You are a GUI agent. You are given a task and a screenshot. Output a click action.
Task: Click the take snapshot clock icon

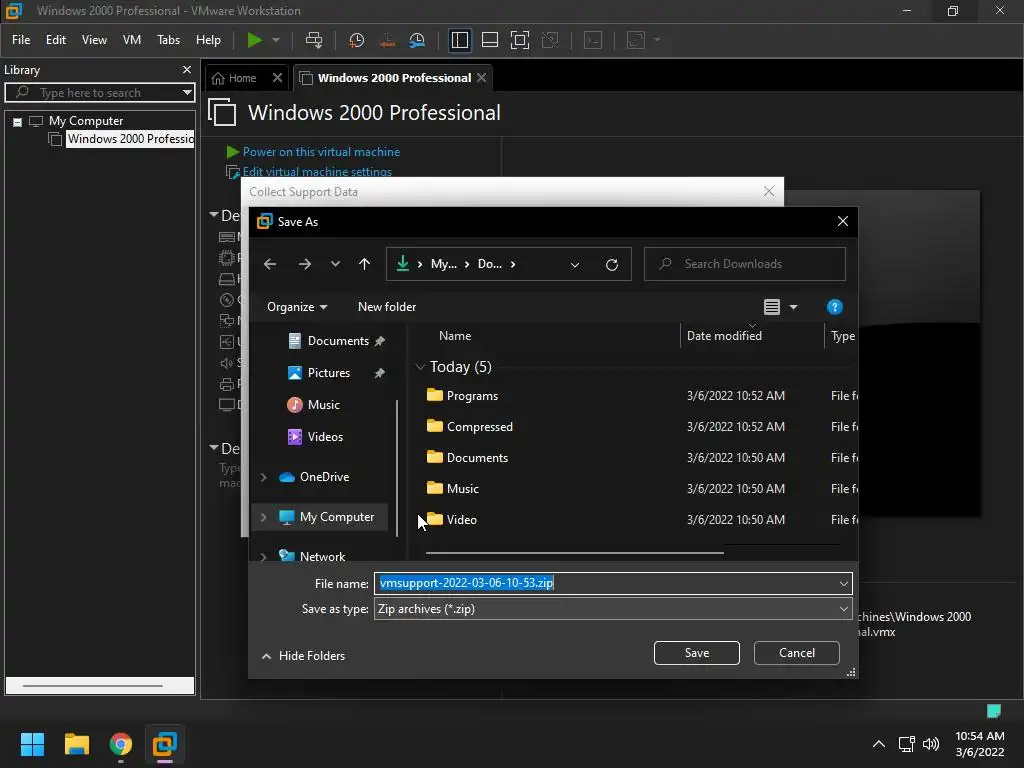(x=357, y=40)
